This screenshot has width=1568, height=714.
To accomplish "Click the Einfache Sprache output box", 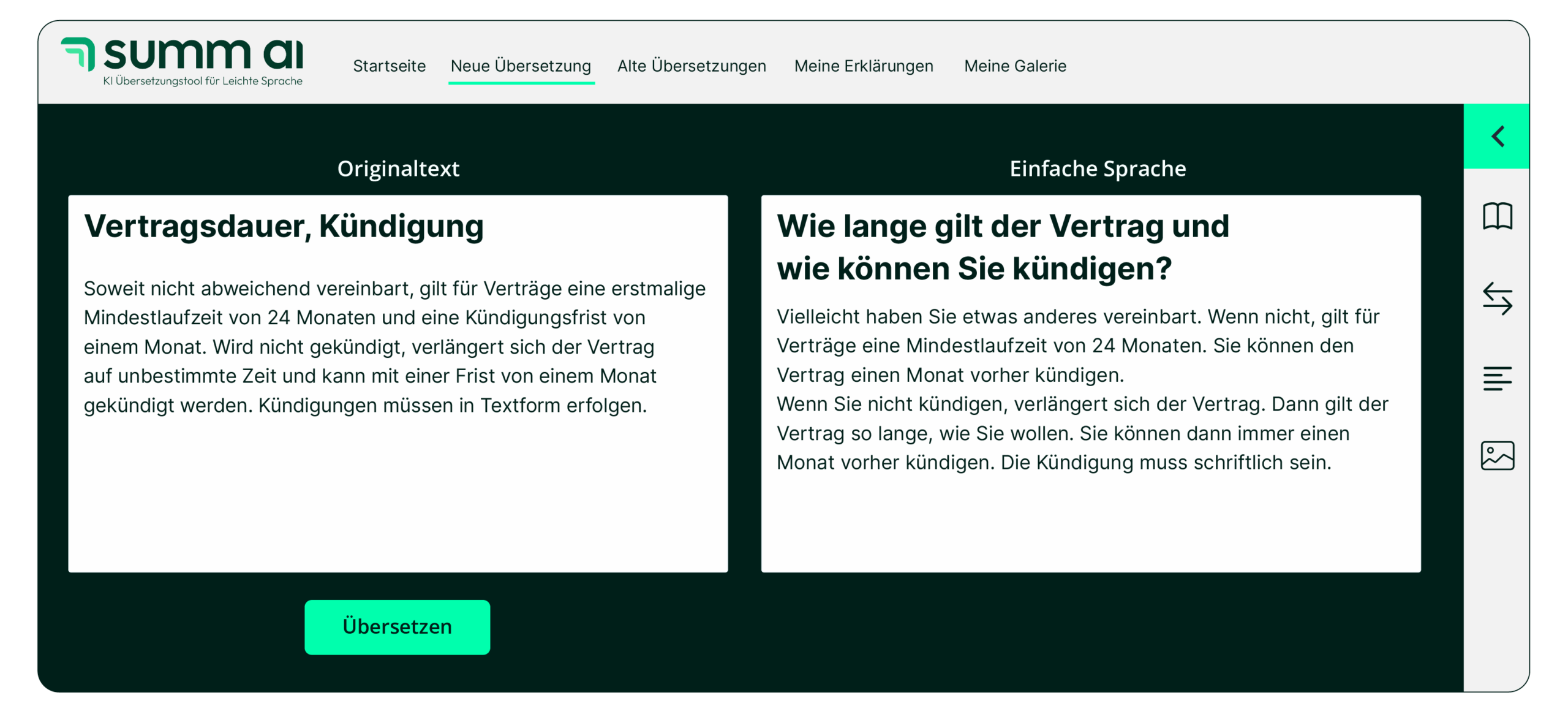I will 1090,521.
